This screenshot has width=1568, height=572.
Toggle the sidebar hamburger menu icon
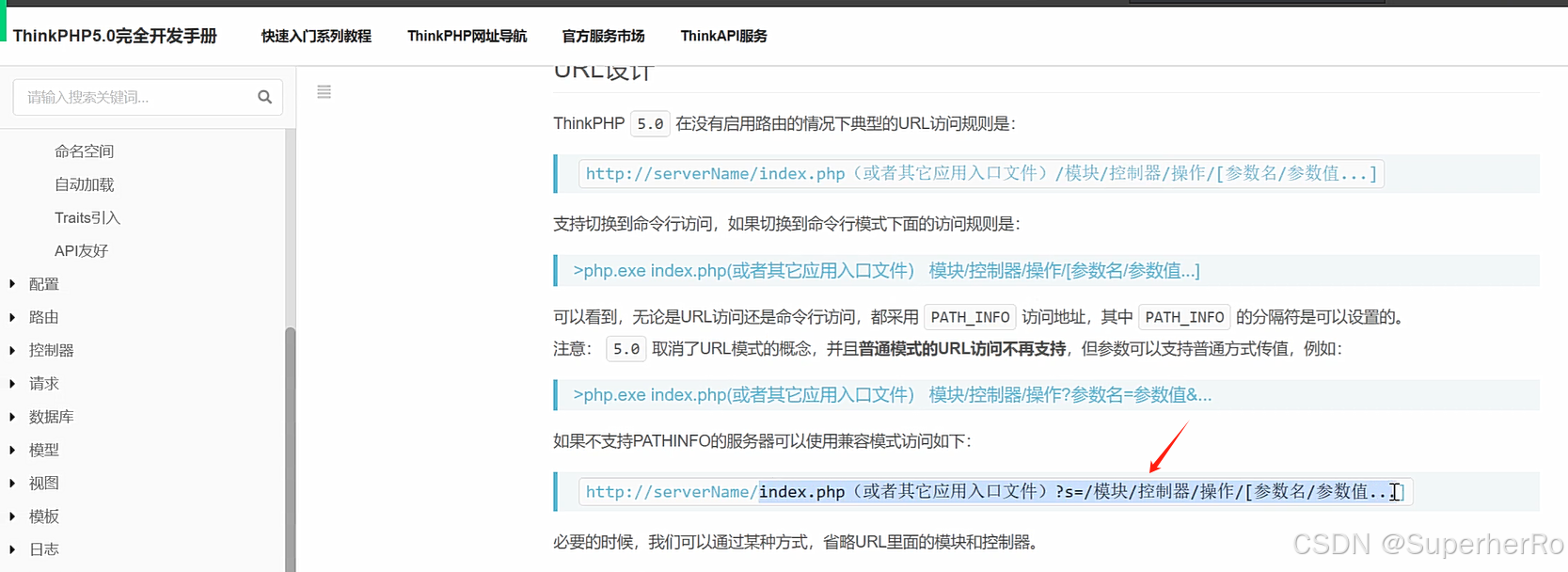tap(324, 92)
